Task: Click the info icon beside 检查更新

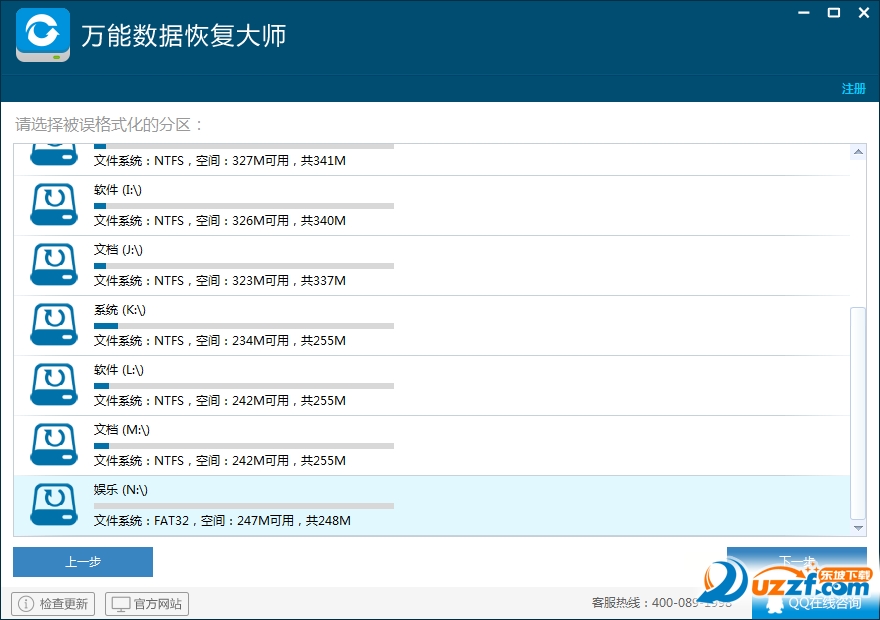Action: point(26,604)
